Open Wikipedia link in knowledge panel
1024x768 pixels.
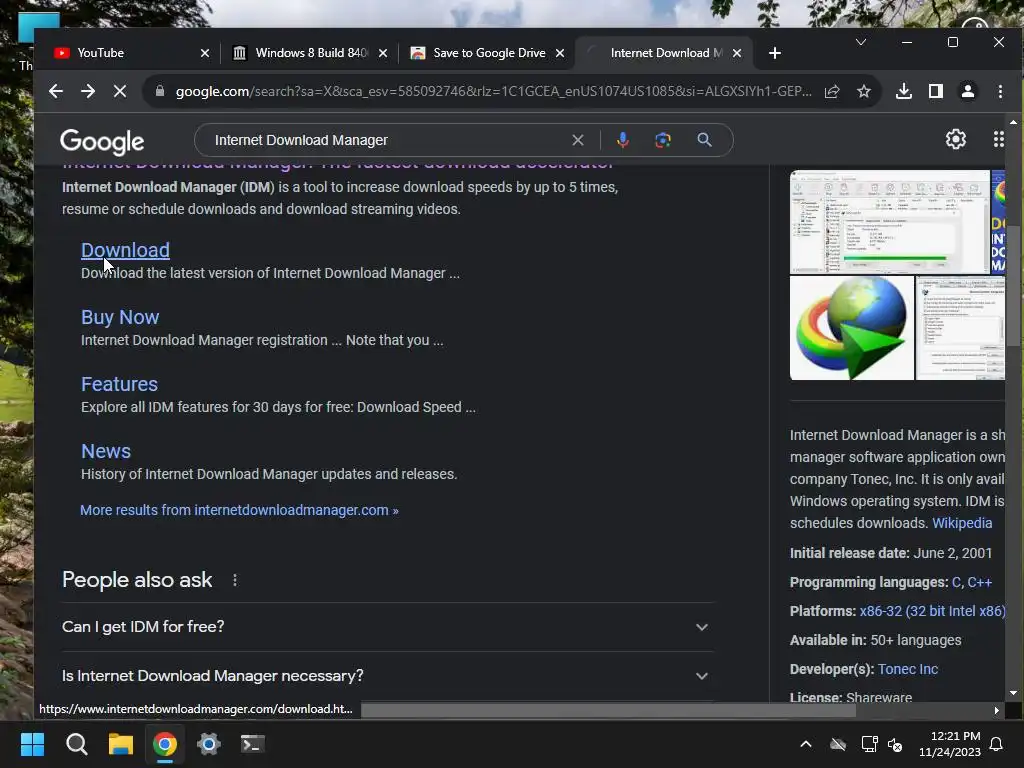pyautogui.click(x=962, y=523)
